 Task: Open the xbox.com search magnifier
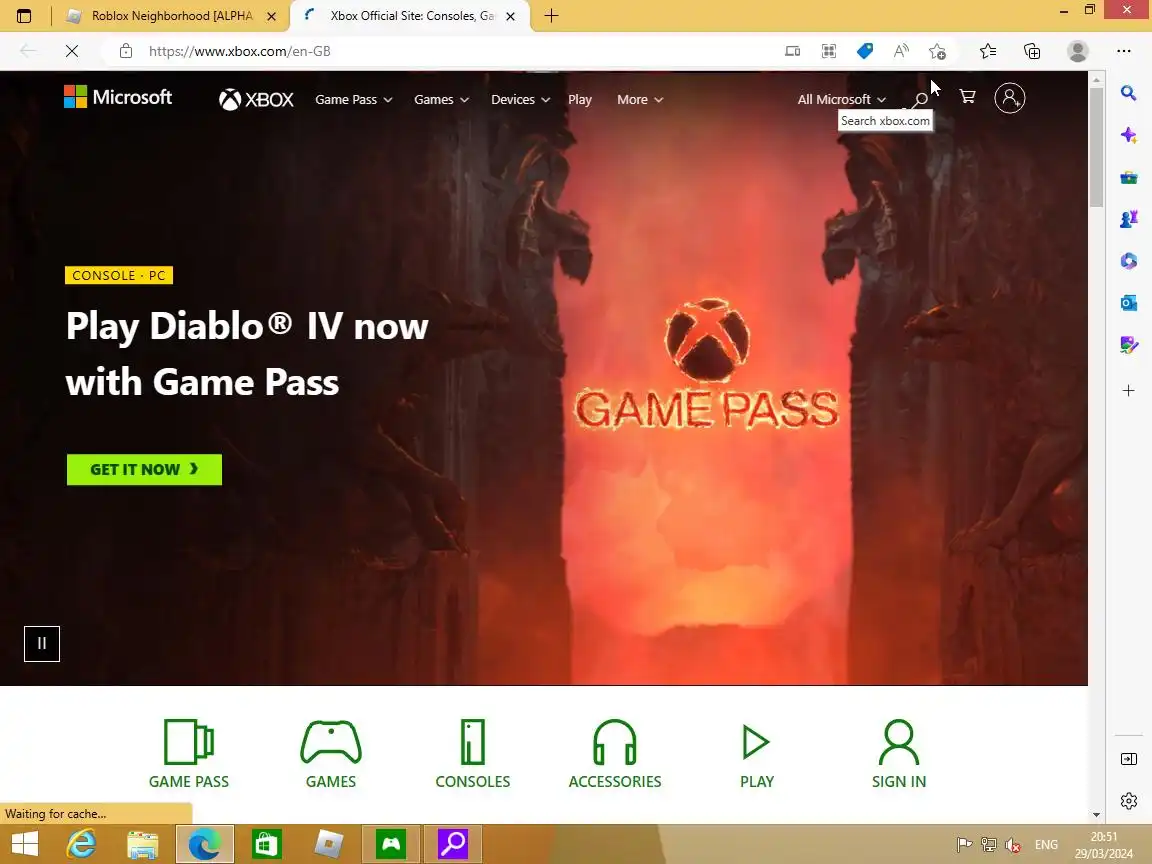[x=919, y=99]
